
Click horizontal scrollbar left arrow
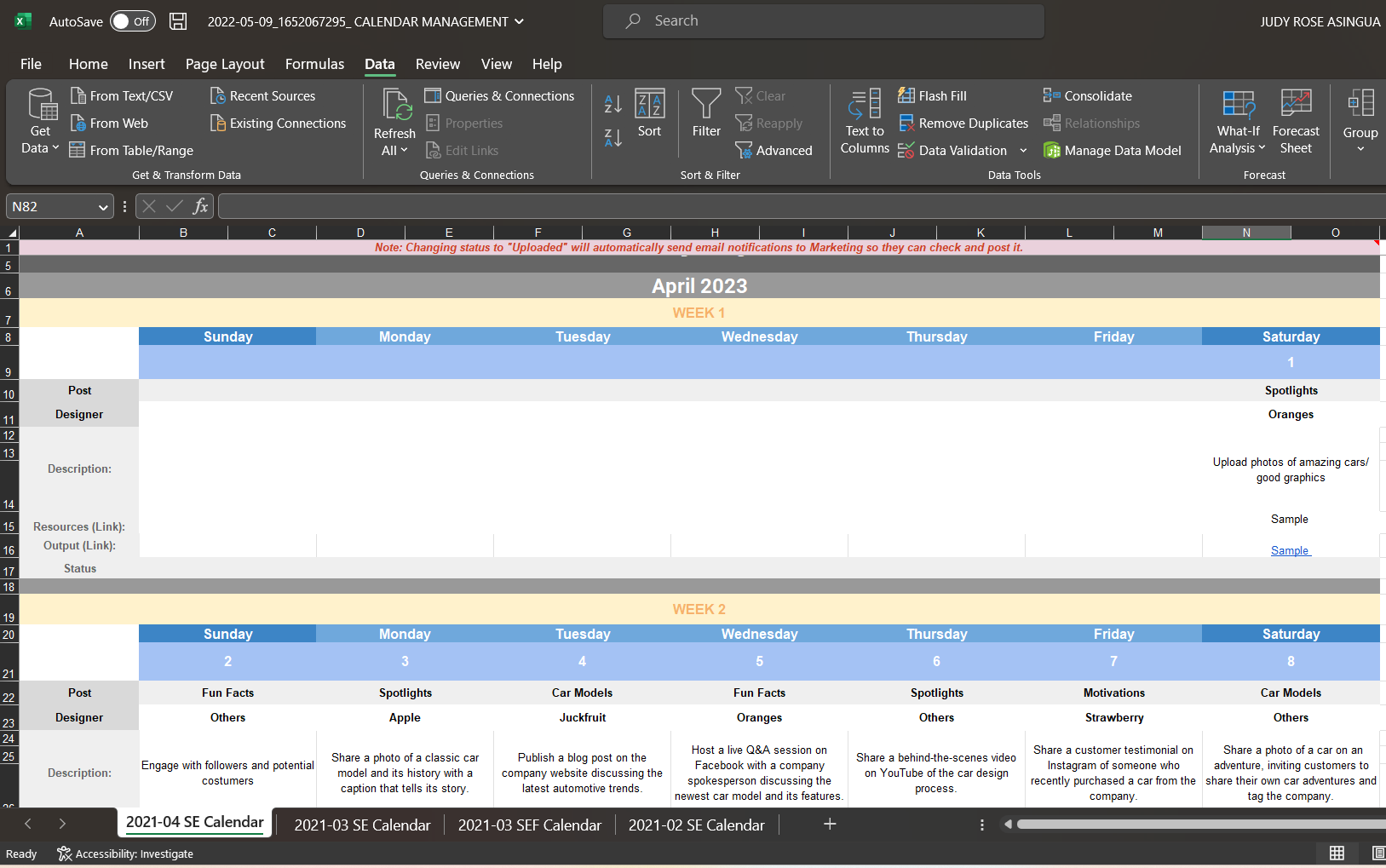[1008, 824]
